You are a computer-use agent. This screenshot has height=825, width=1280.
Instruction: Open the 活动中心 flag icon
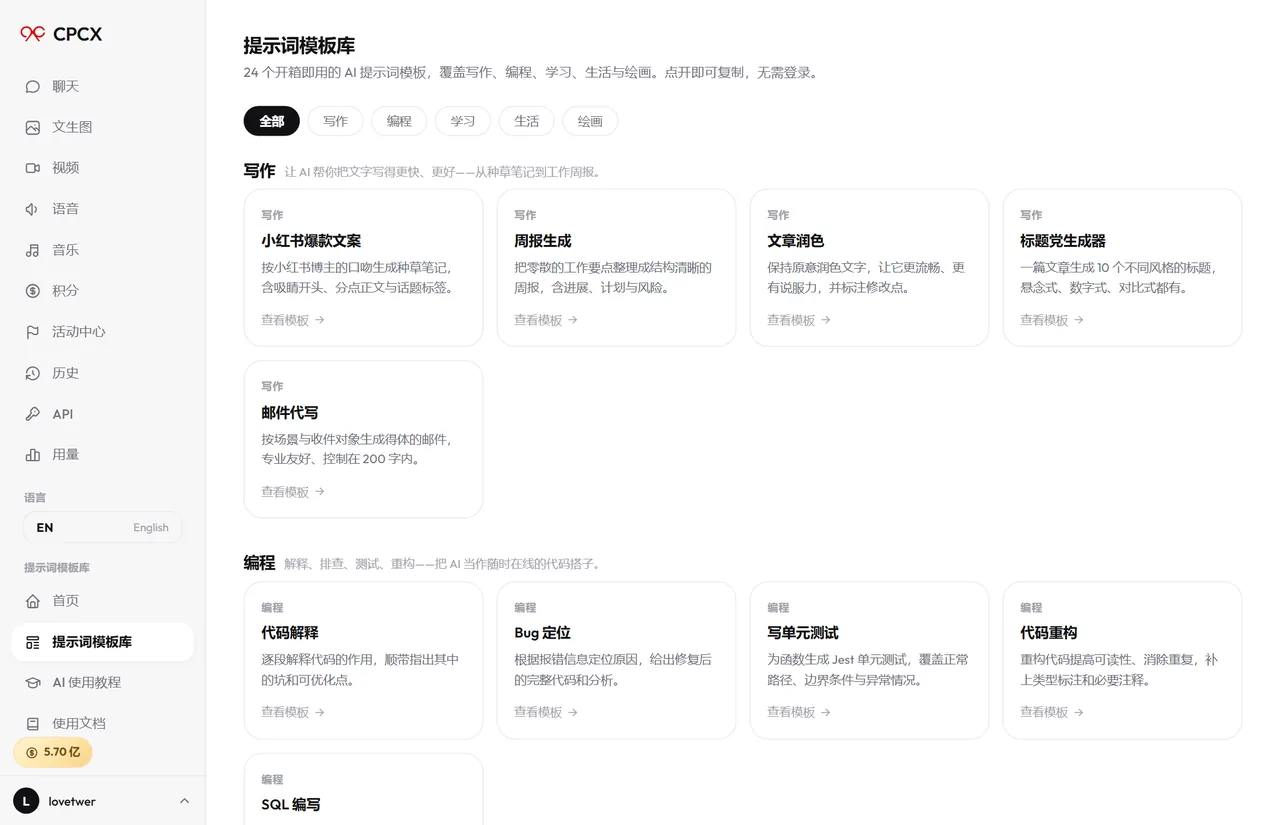[x=33, y=332]
